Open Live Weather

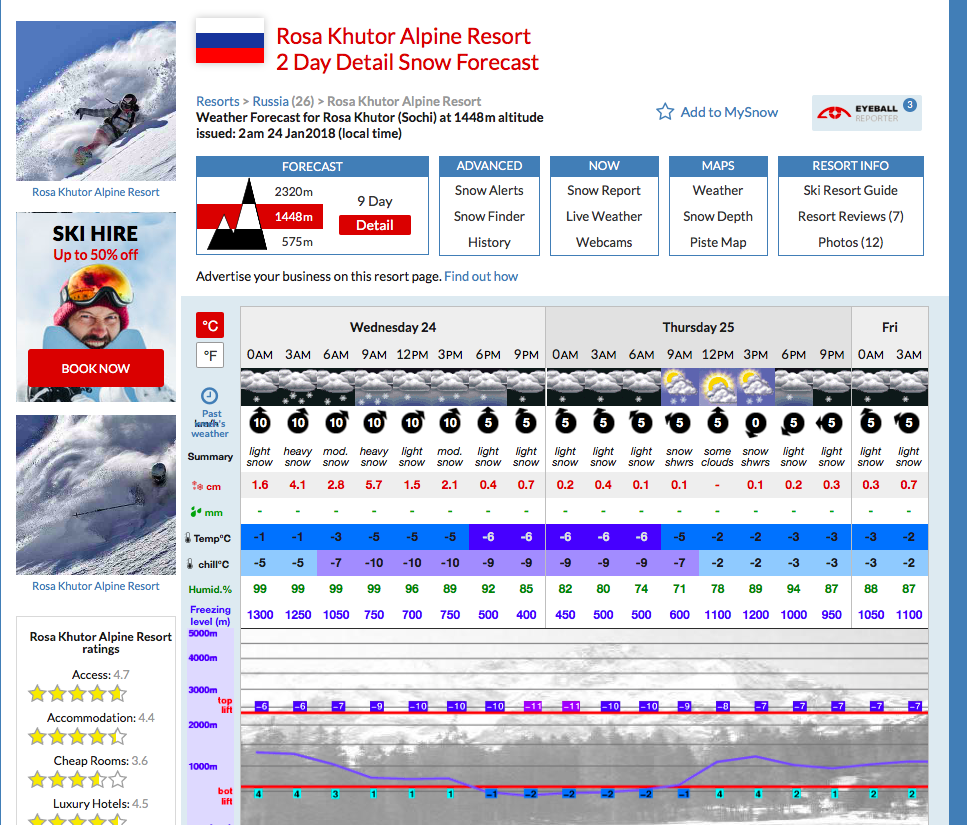[x=604, y=216]
